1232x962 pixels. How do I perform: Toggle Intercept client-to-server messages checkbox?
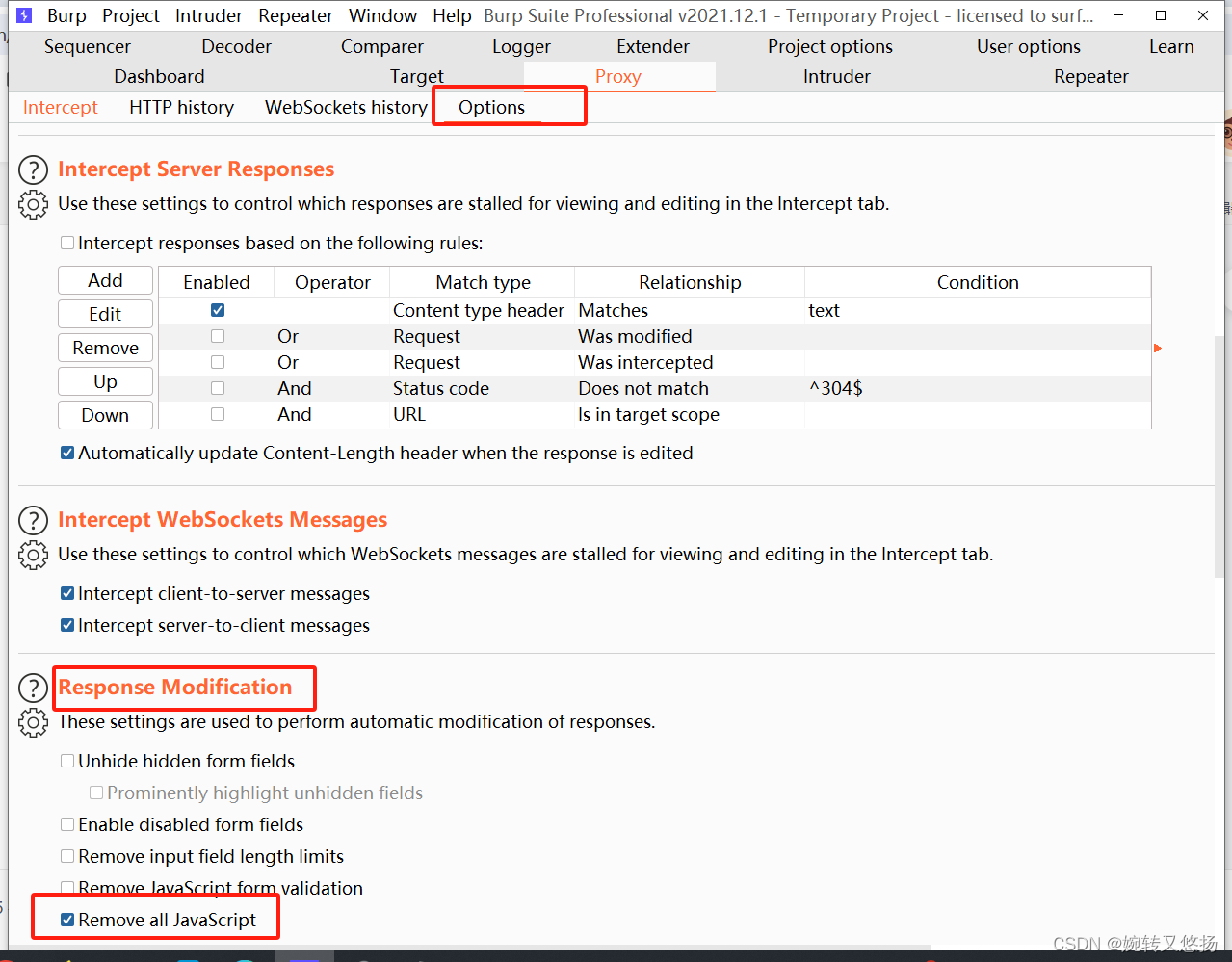(x=67, y=593)
